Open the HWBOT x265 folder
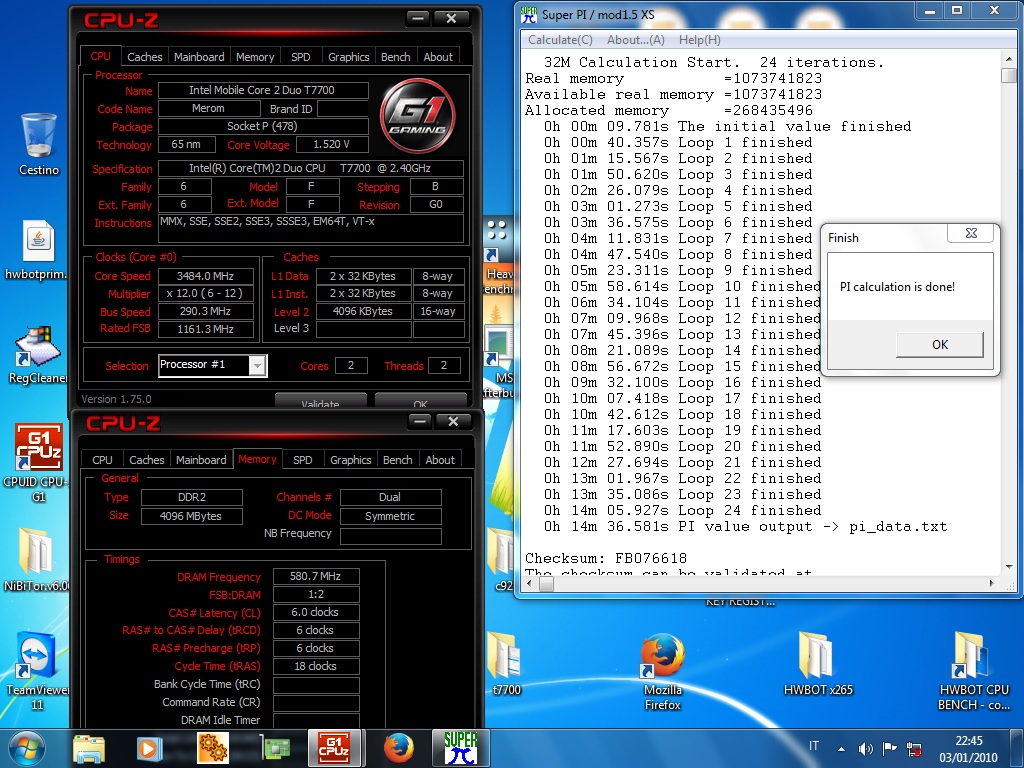 [818, 664]
